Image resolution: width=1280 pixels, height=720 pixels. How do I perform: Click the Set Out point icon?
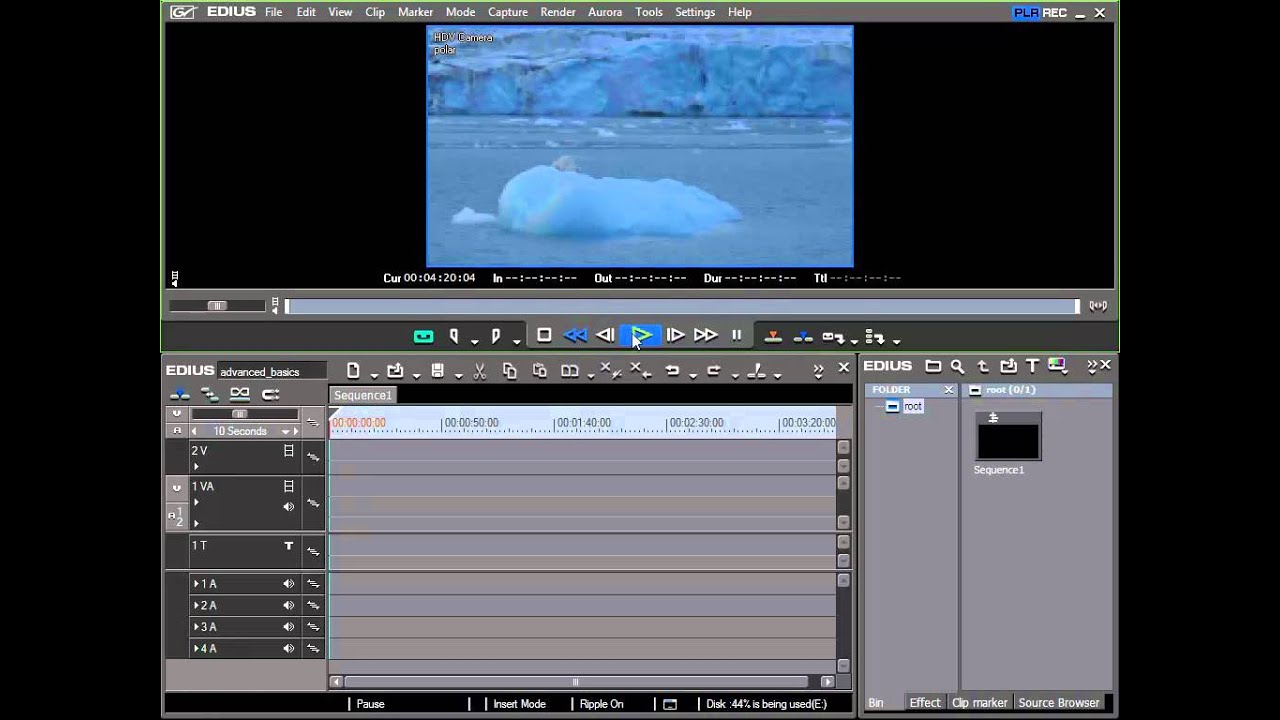496,336
